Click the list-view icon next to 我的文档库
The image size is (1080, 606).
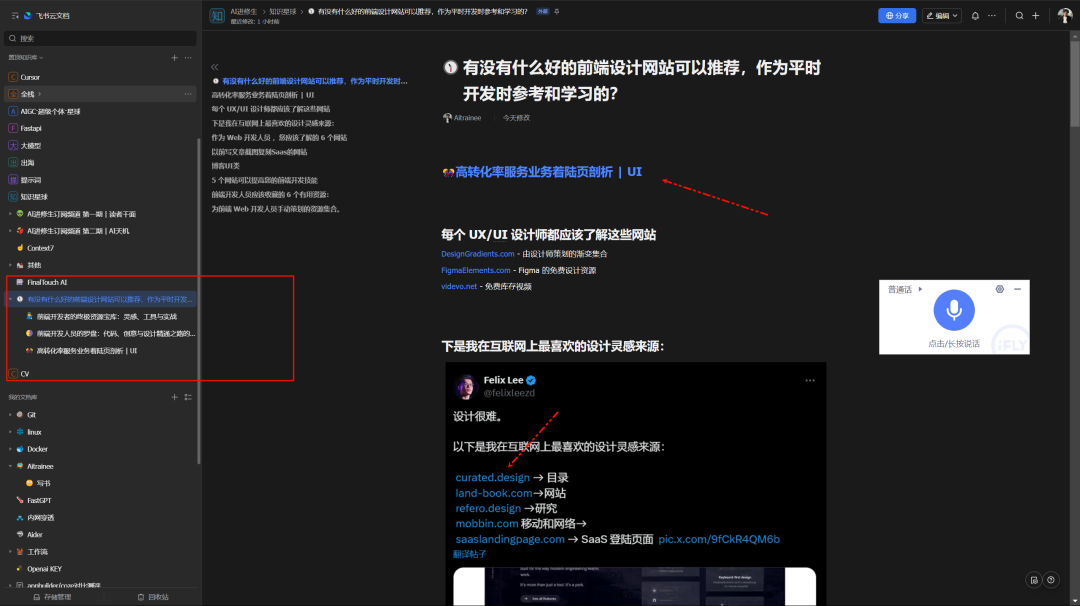pos(188,397)
